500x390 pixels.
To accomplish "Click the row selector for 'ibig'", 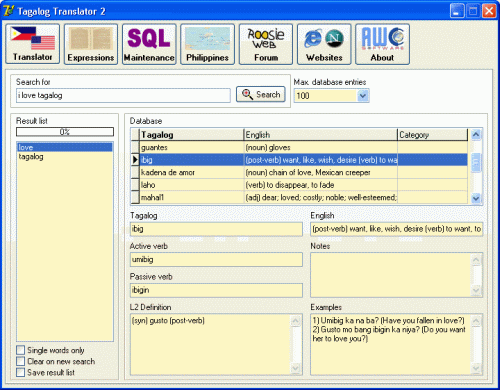I will (x=135, y=160).
